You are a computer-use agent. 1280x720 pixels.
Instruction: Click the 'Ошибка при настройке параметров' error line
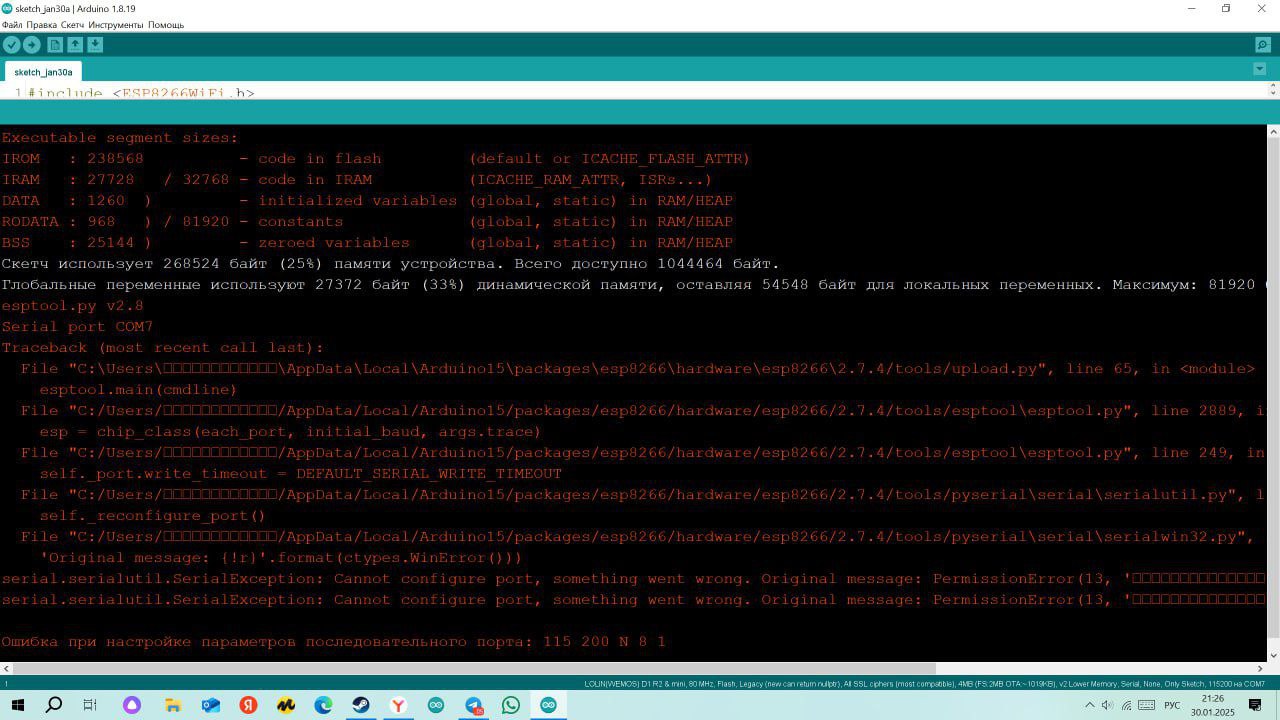pyautogui.click(x=333, y=641)
